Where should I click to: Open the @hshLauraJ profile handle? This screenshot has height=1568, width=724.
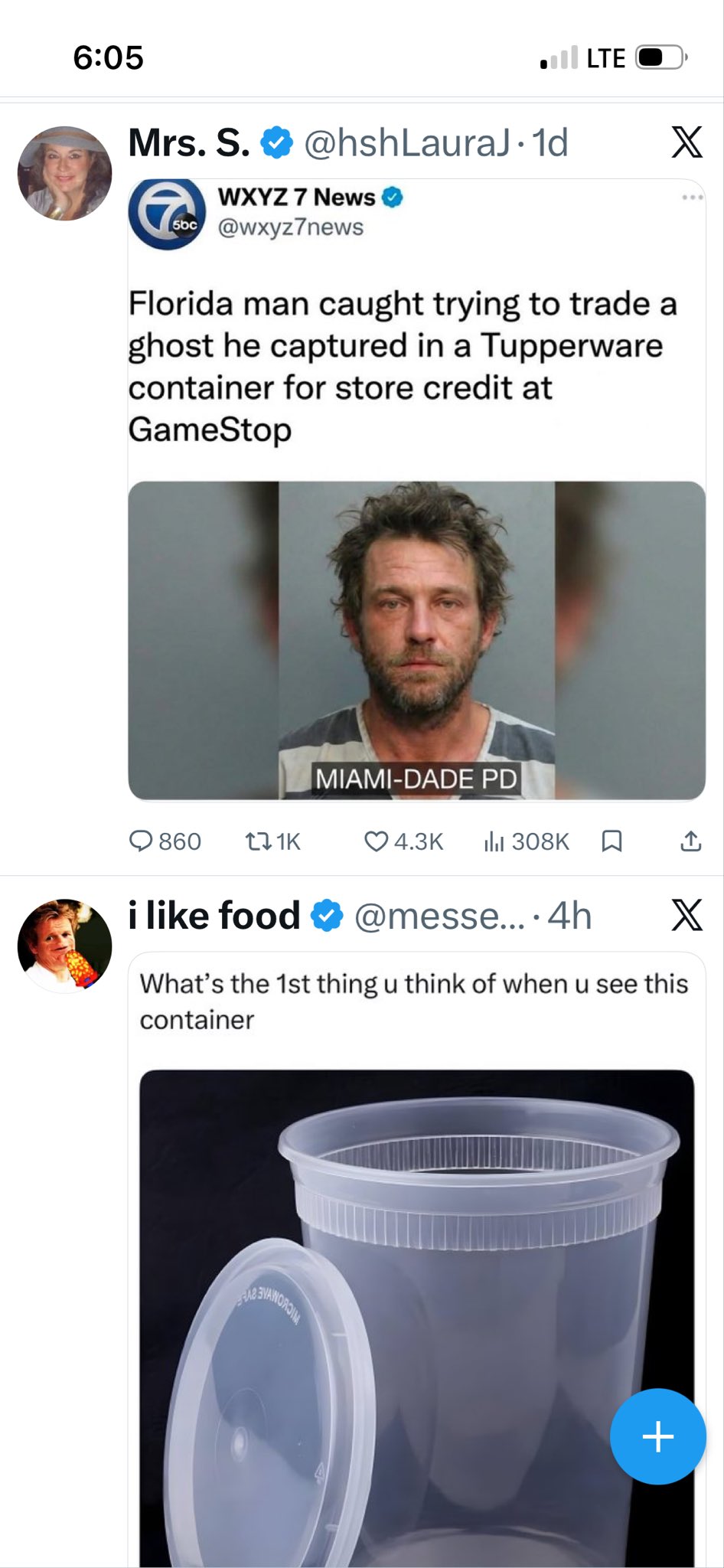click(x=406, y=143)
